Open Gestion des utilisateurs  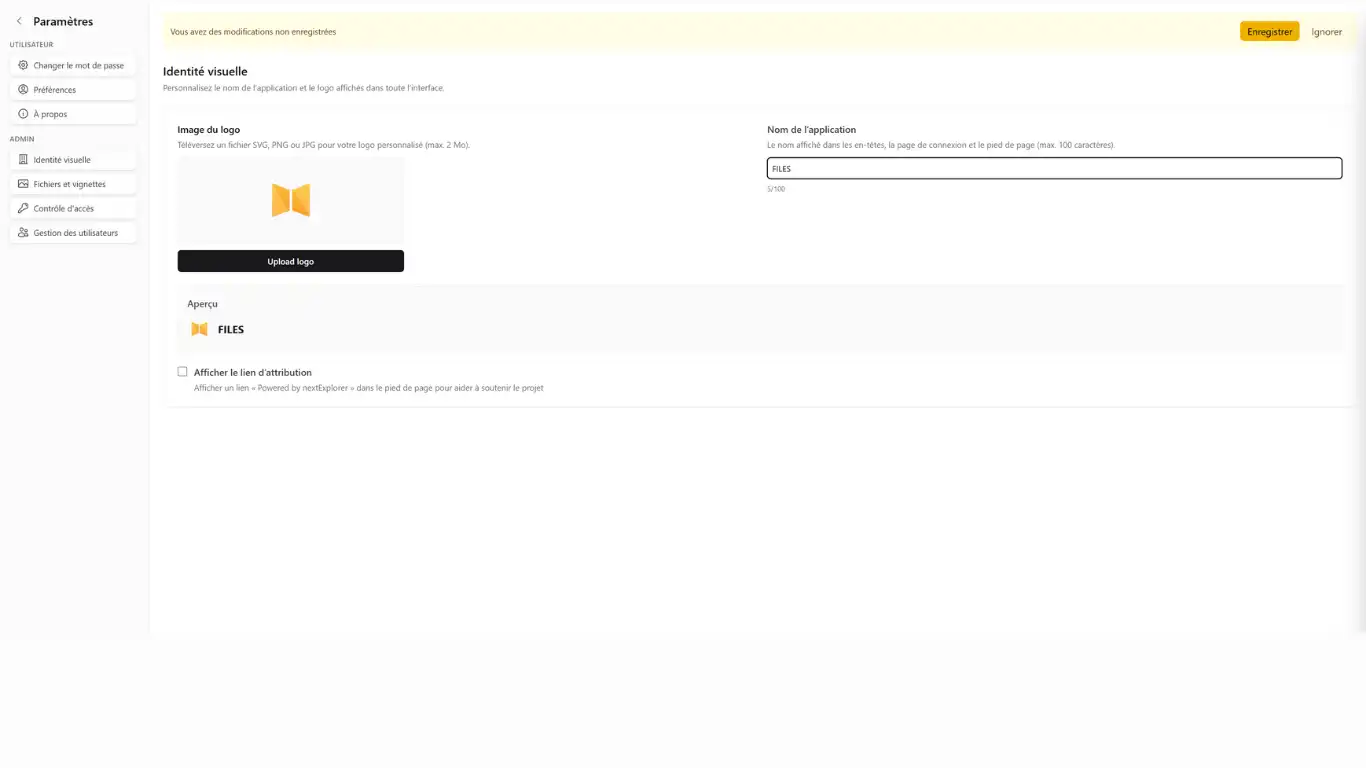tap(73, 233)
